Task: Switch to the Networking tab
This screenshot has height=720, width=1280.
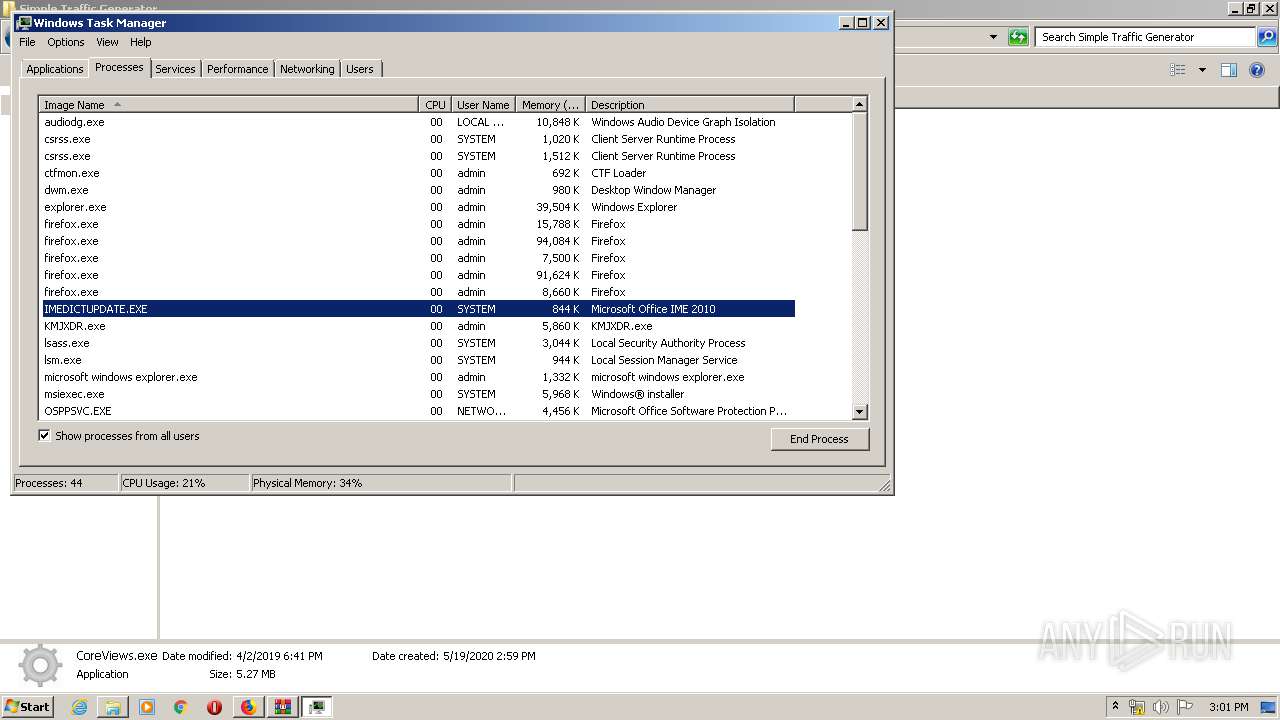Action: click(307, 69)
